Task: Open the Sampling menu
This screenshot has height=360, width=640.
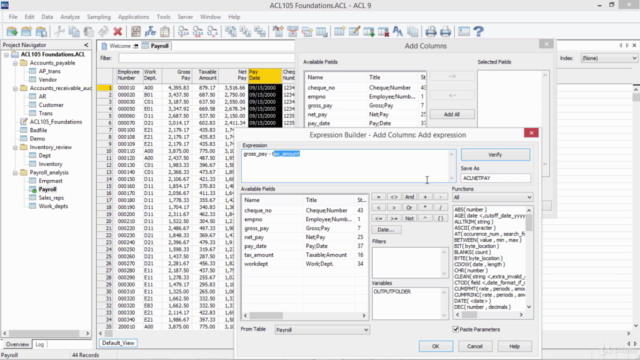Action: [x=99, y=17]
